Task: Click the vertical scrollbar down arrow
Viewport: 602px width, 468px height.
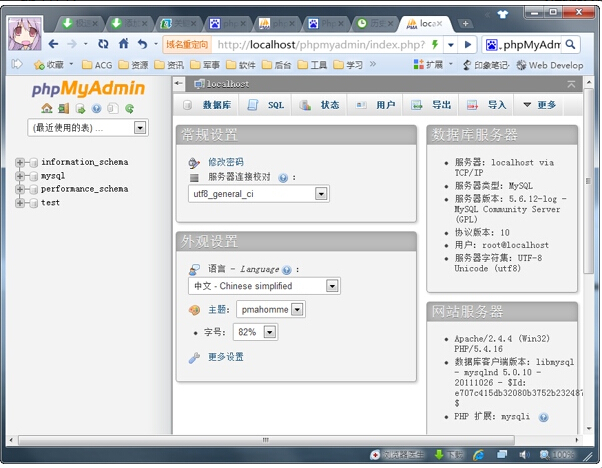Action: tap(589, 428)
